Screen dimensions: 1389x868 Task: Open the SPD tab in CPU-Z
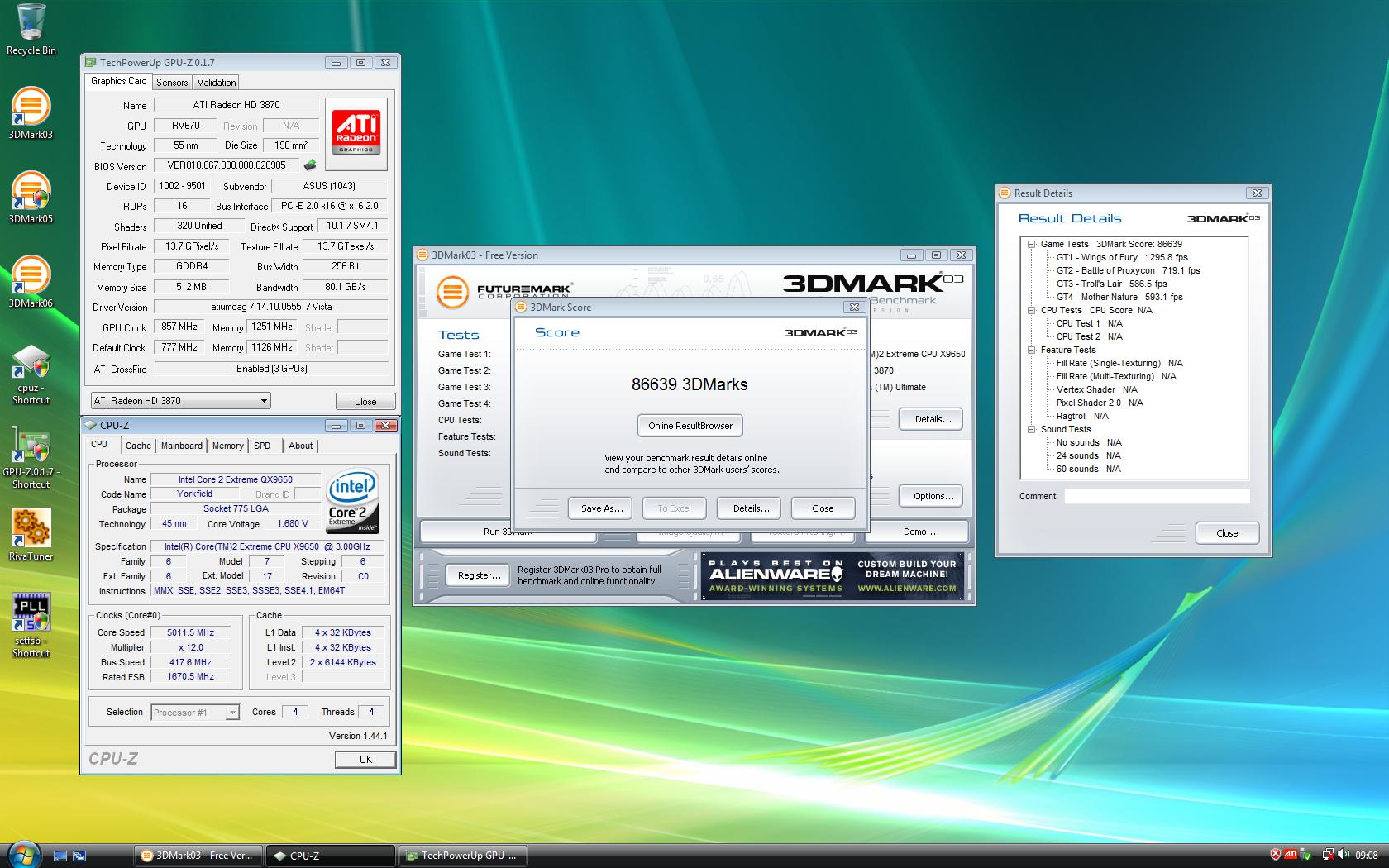pos(262,446)
